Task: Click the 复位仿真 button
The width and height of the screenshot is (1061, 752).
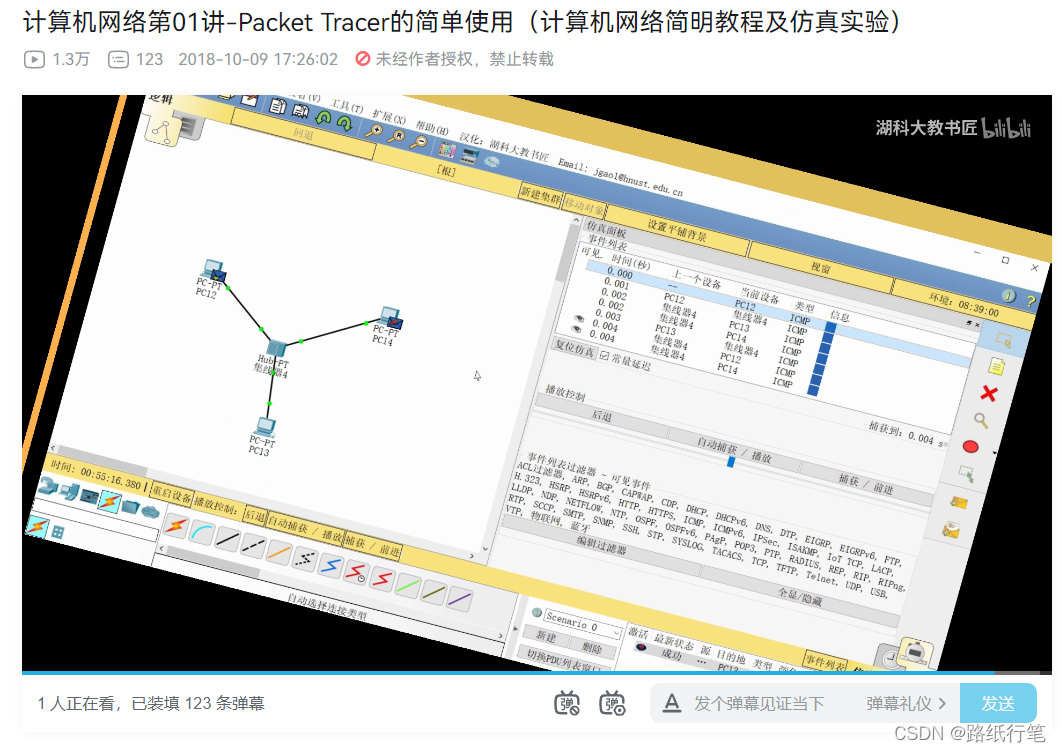Action: coord(574,349)
